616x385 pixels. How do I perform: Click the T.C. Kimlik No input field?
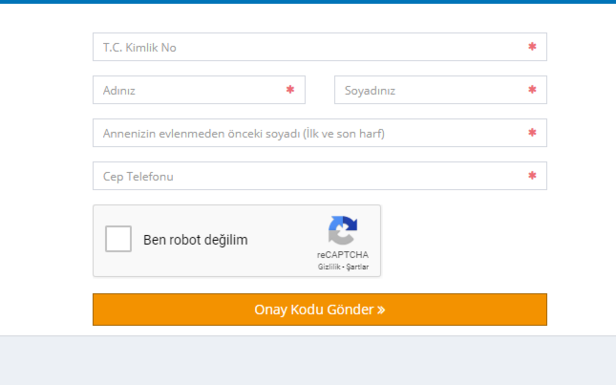coord(319,47)
